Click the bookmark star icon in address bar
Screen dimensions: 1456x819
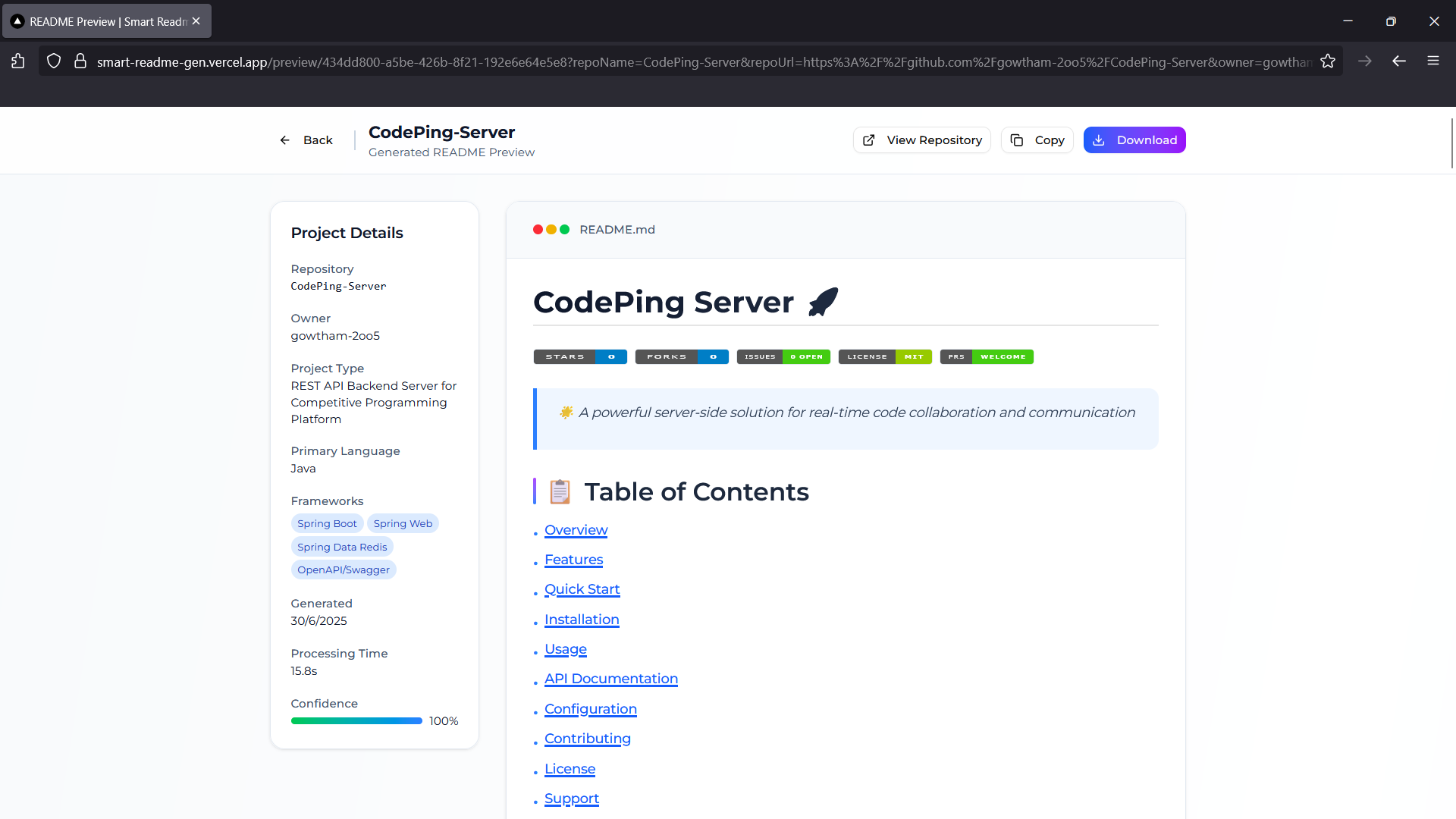pos(1327,61)
